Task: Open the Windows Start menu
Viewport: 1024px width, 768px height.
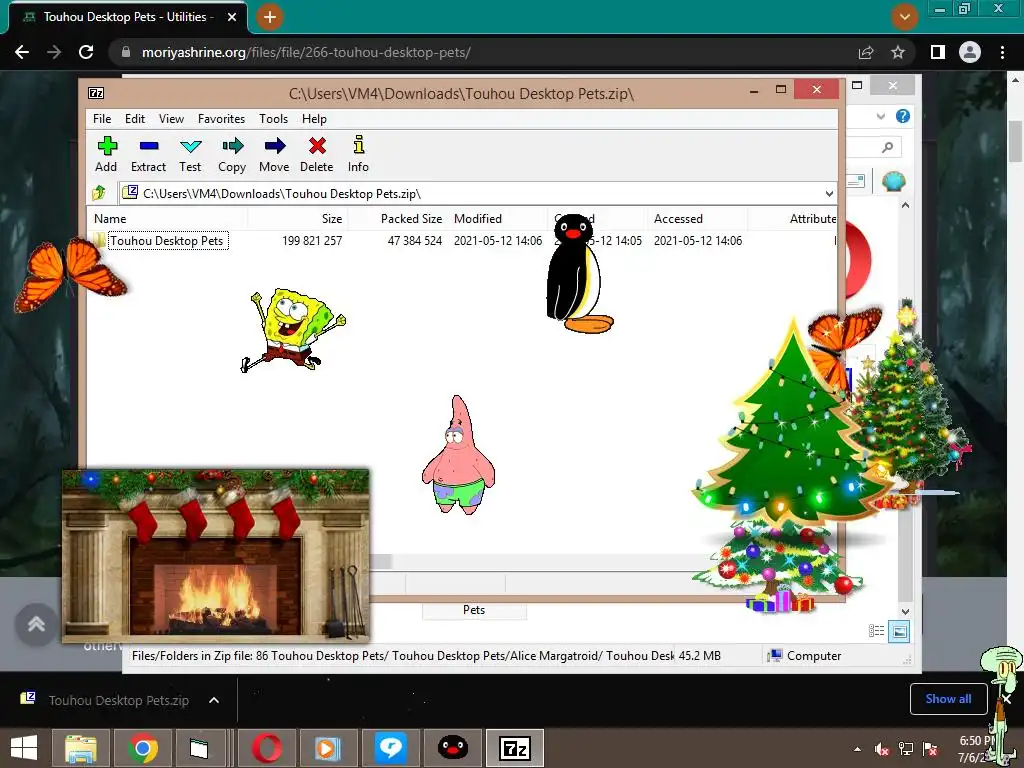Action: [x=24, y=748]
